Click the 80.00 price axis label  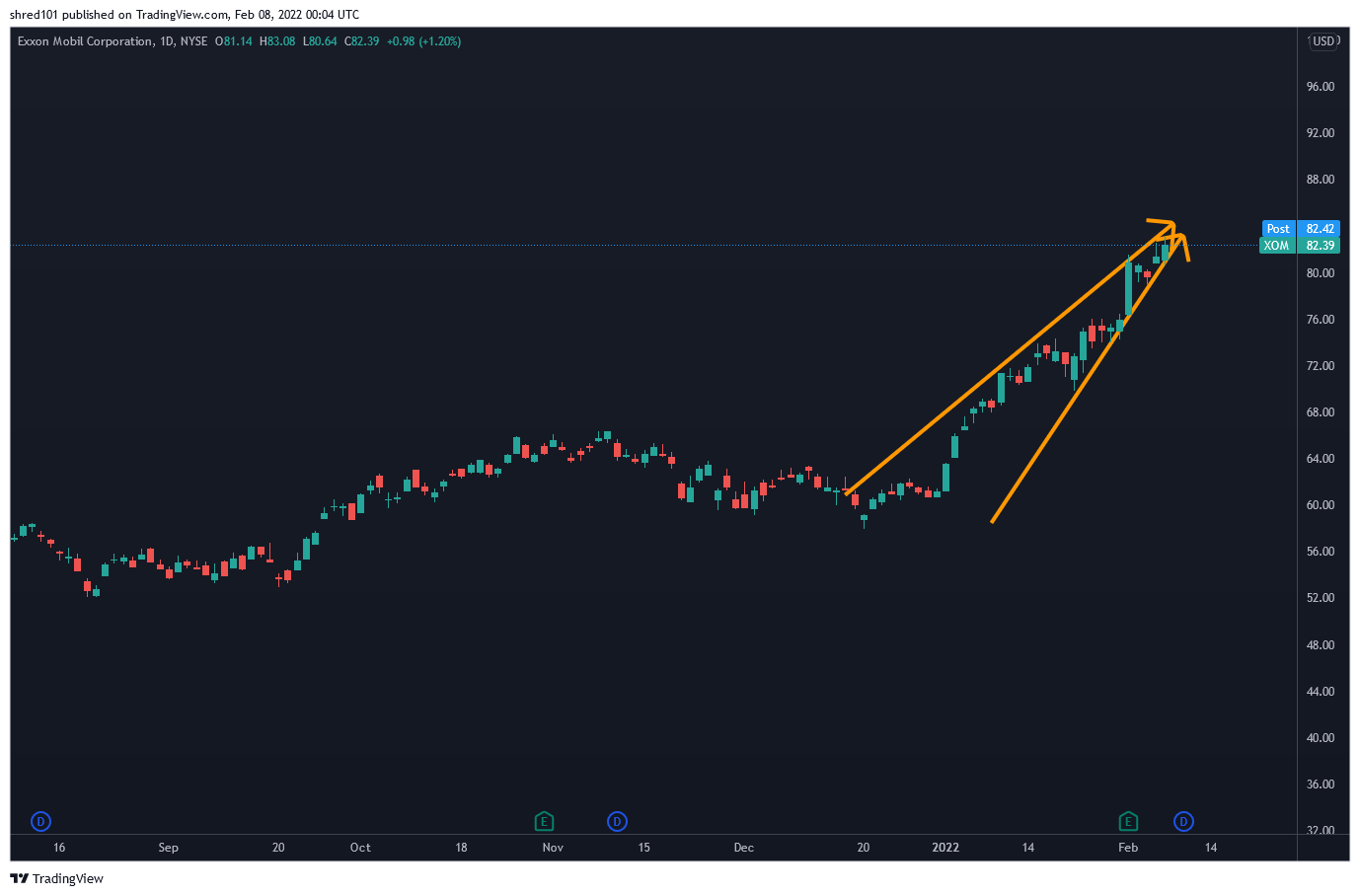pos(1321,273)
